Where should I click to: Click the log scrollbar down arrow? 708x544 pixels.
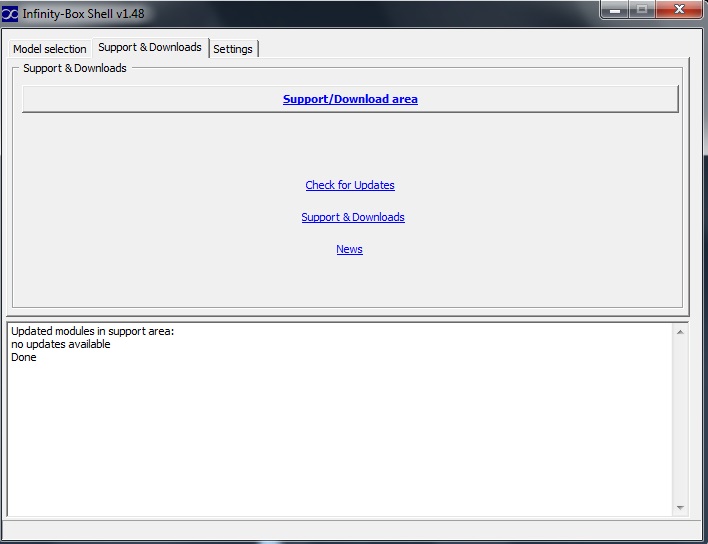[680, 508]
